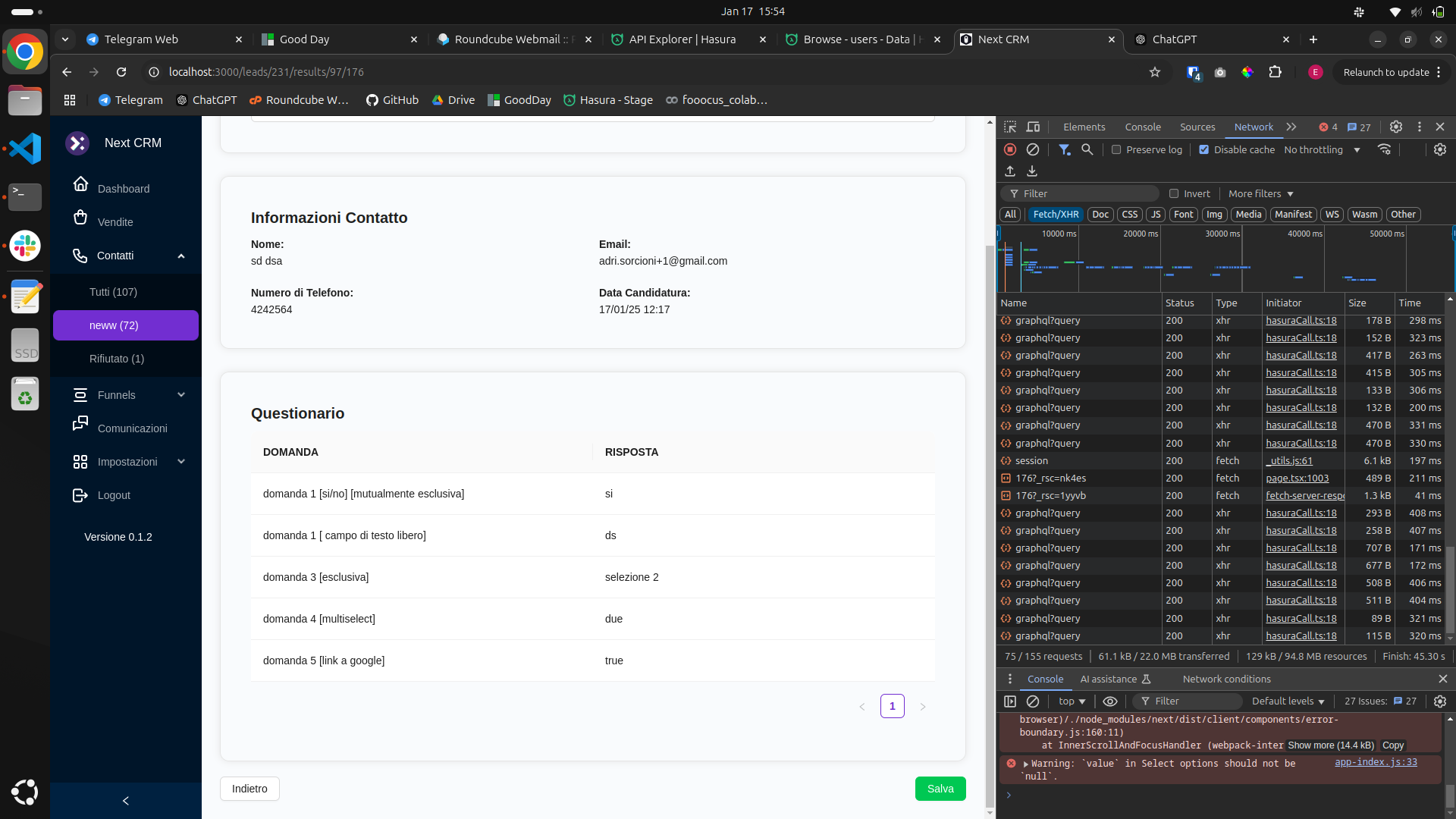Check the Invert filter checkbox
The width and height of the screenshot is (1456, 819).
[1174, 193]
